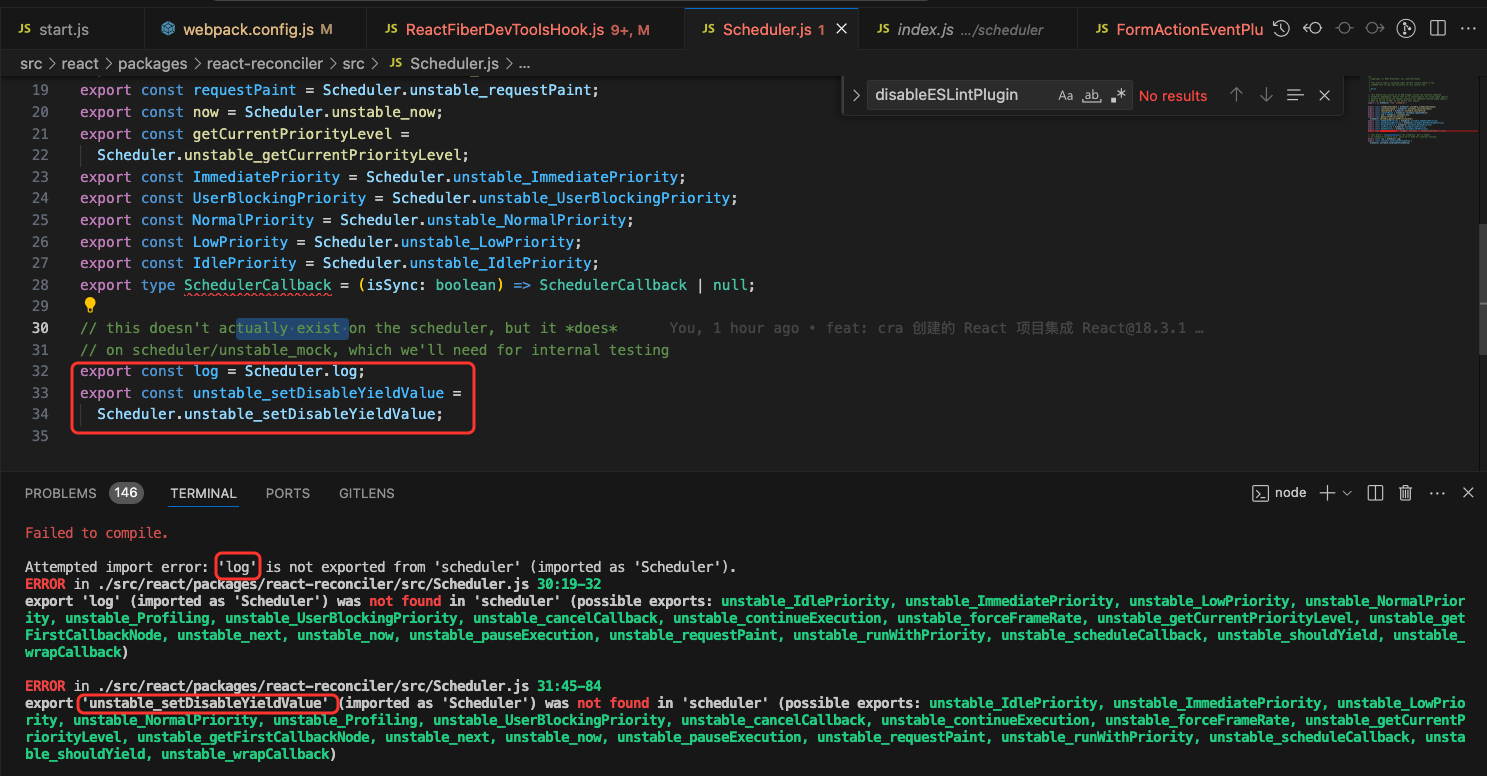Toggle Use Regular Expression option

[x=1118, y=95]
